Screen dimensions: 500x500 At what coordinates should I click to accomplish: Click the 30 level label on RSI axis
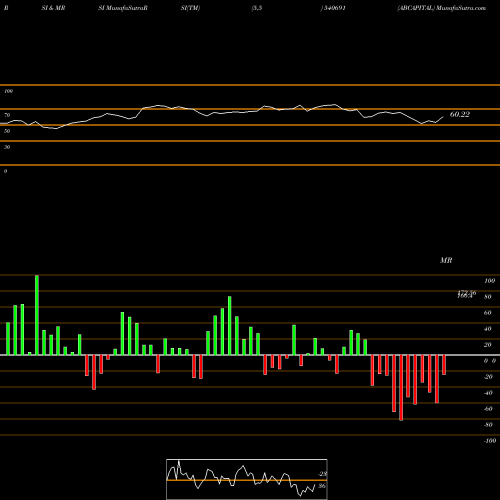point(7,147)
